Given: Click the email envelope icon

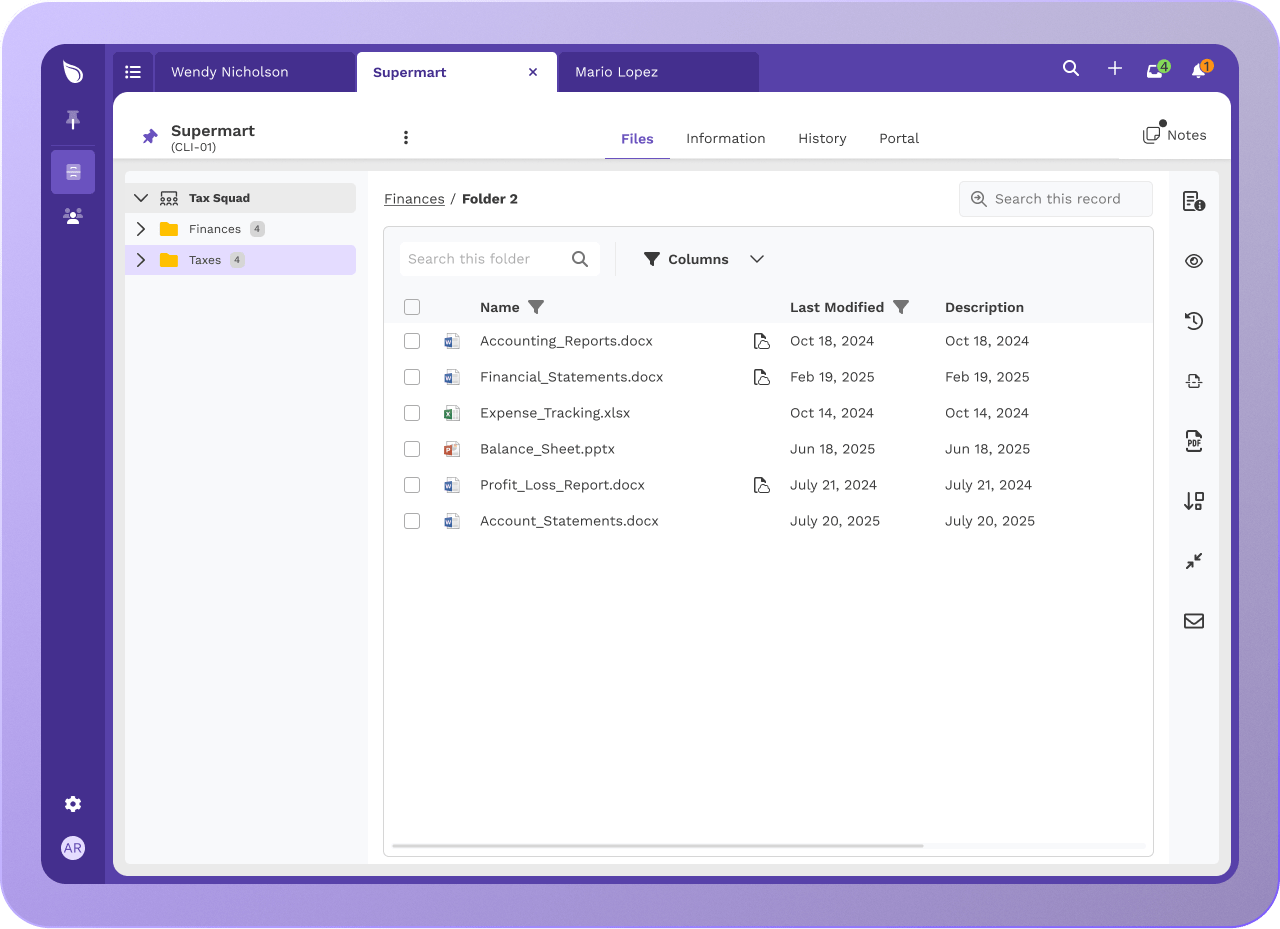Looking at the screenshot, I should (x=1194, y=621).
